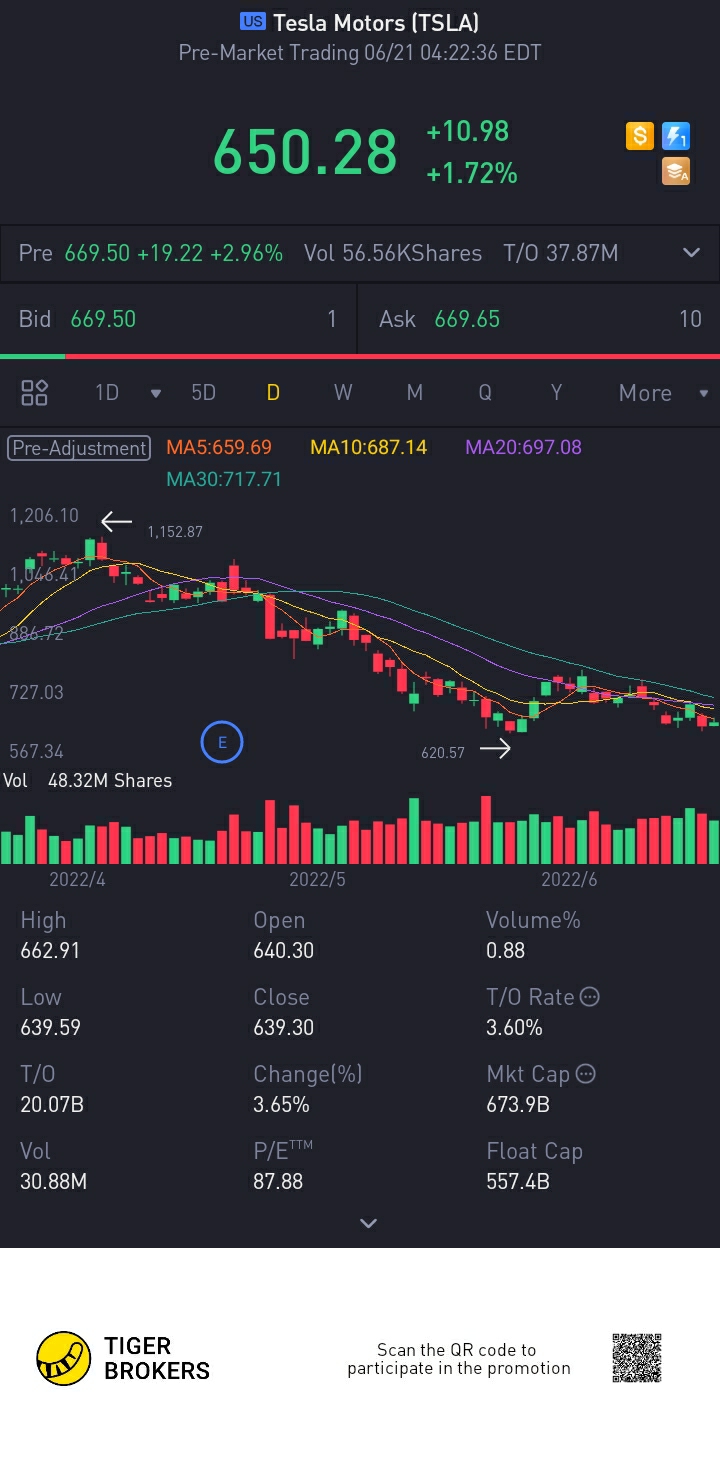
Task: Switch to the Y yearly chart tab
Action: [x=557, y=393]
